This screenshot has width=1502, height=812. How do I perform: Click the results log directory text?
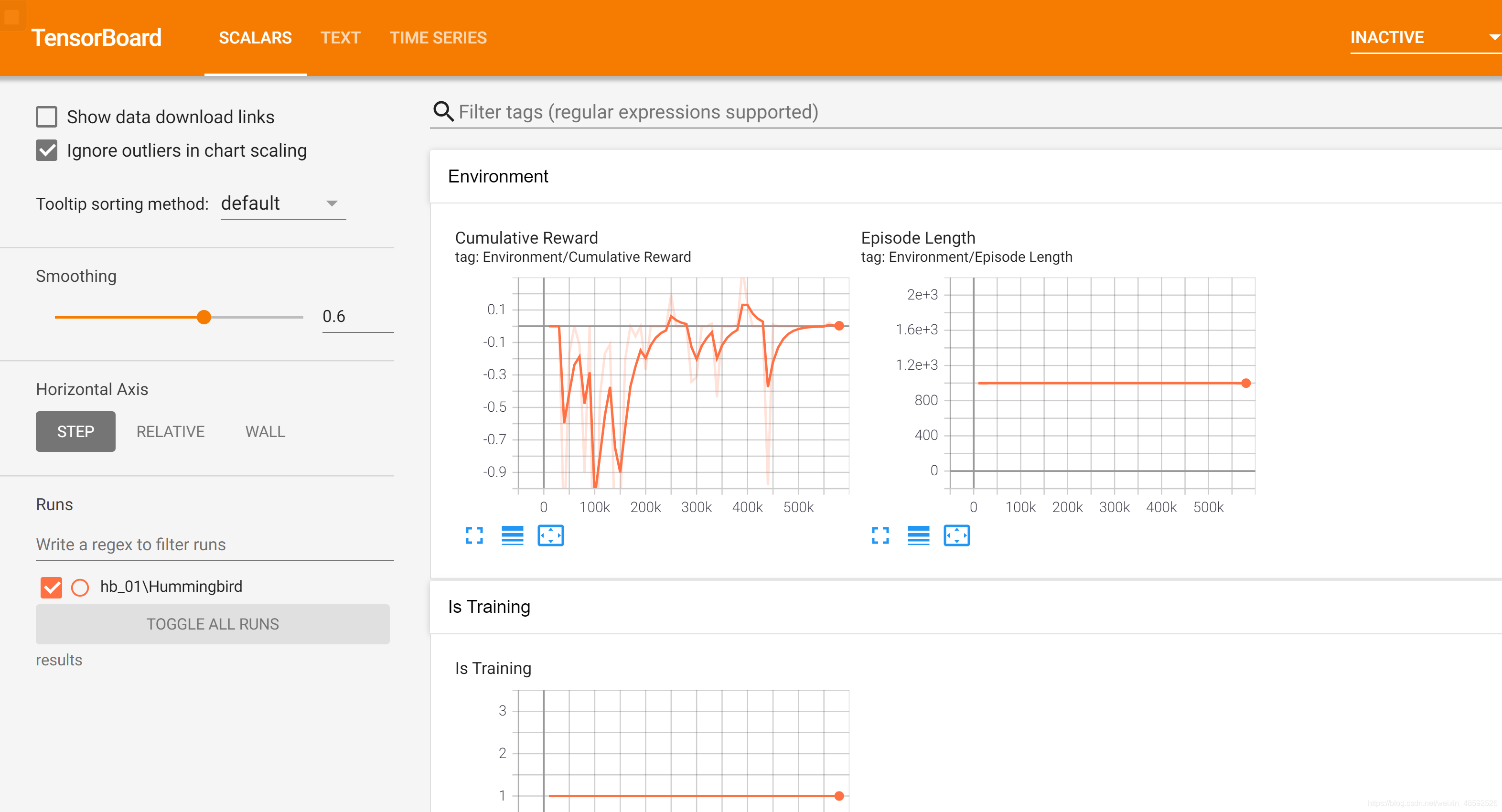tap(59, 660)
